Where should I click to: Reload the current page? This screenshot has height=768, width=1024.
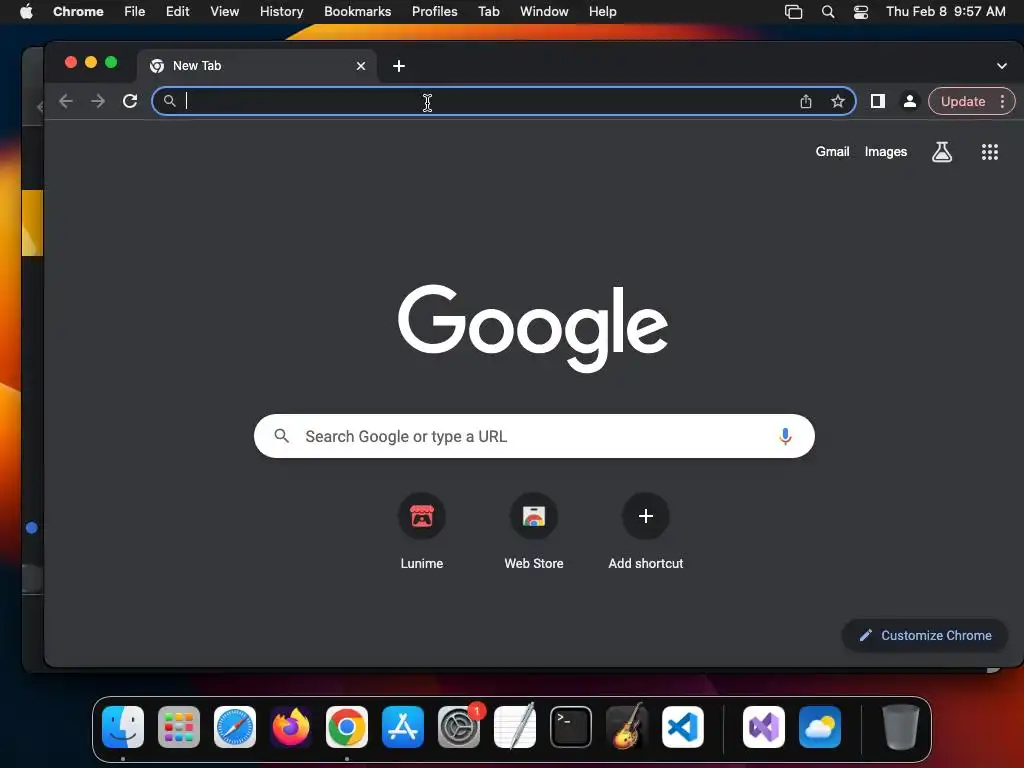tap(130, 101)
